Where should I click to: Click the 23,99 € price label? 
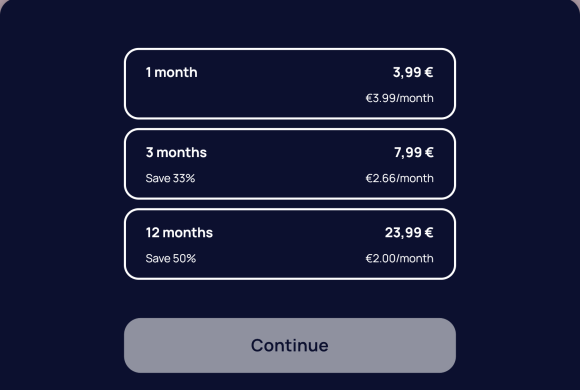[x=409, y=233]
